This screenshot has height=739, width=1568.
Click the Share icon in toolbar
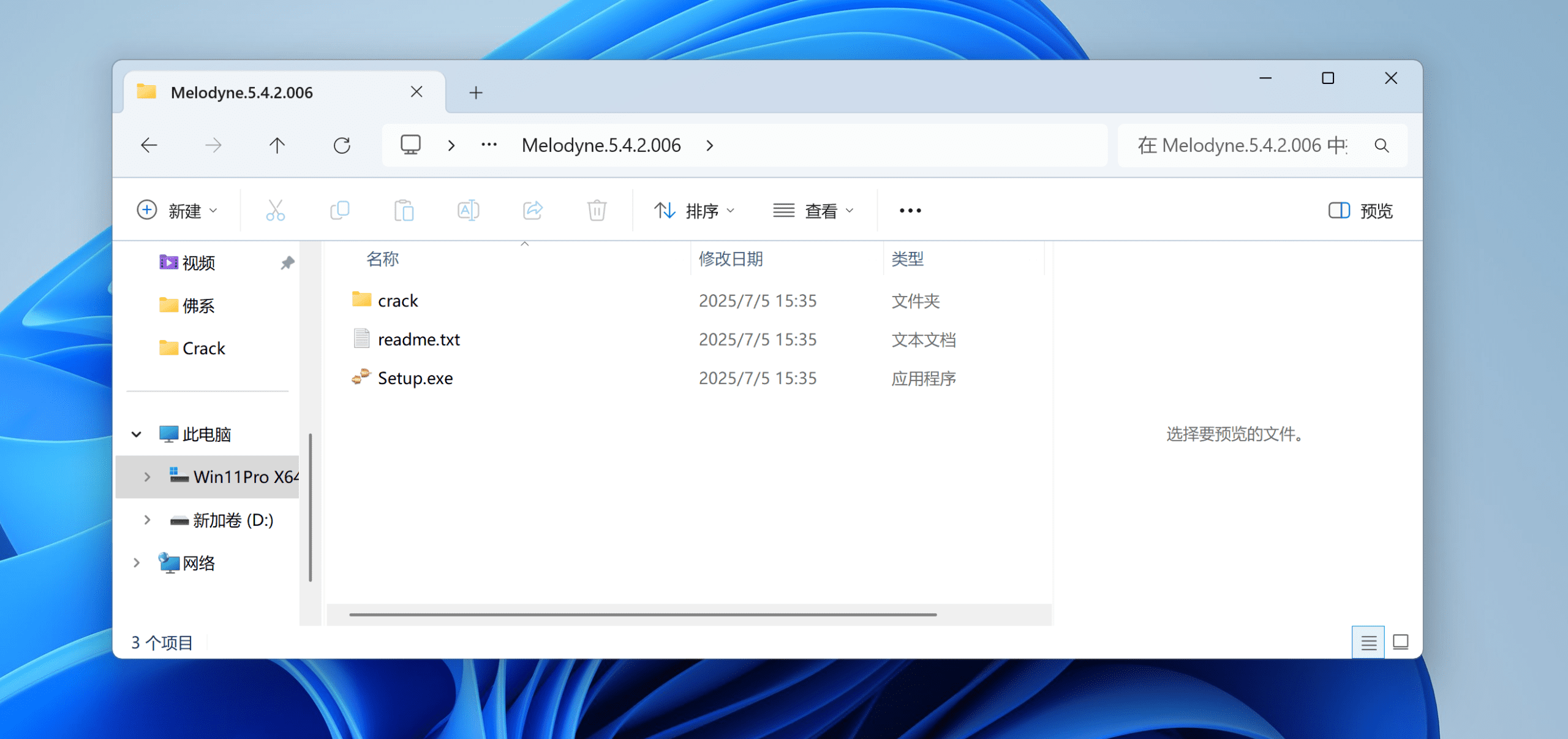[x=532, y=210]
